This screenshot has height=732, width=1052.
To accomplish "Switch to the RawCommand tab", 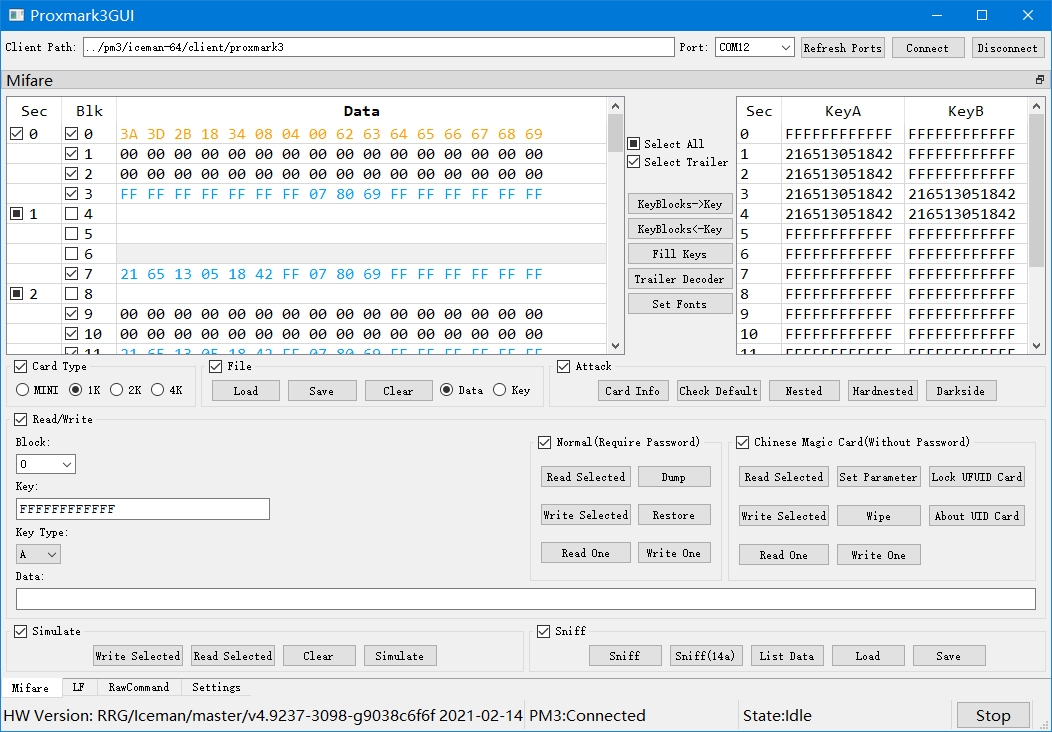I will coord(139,687).
